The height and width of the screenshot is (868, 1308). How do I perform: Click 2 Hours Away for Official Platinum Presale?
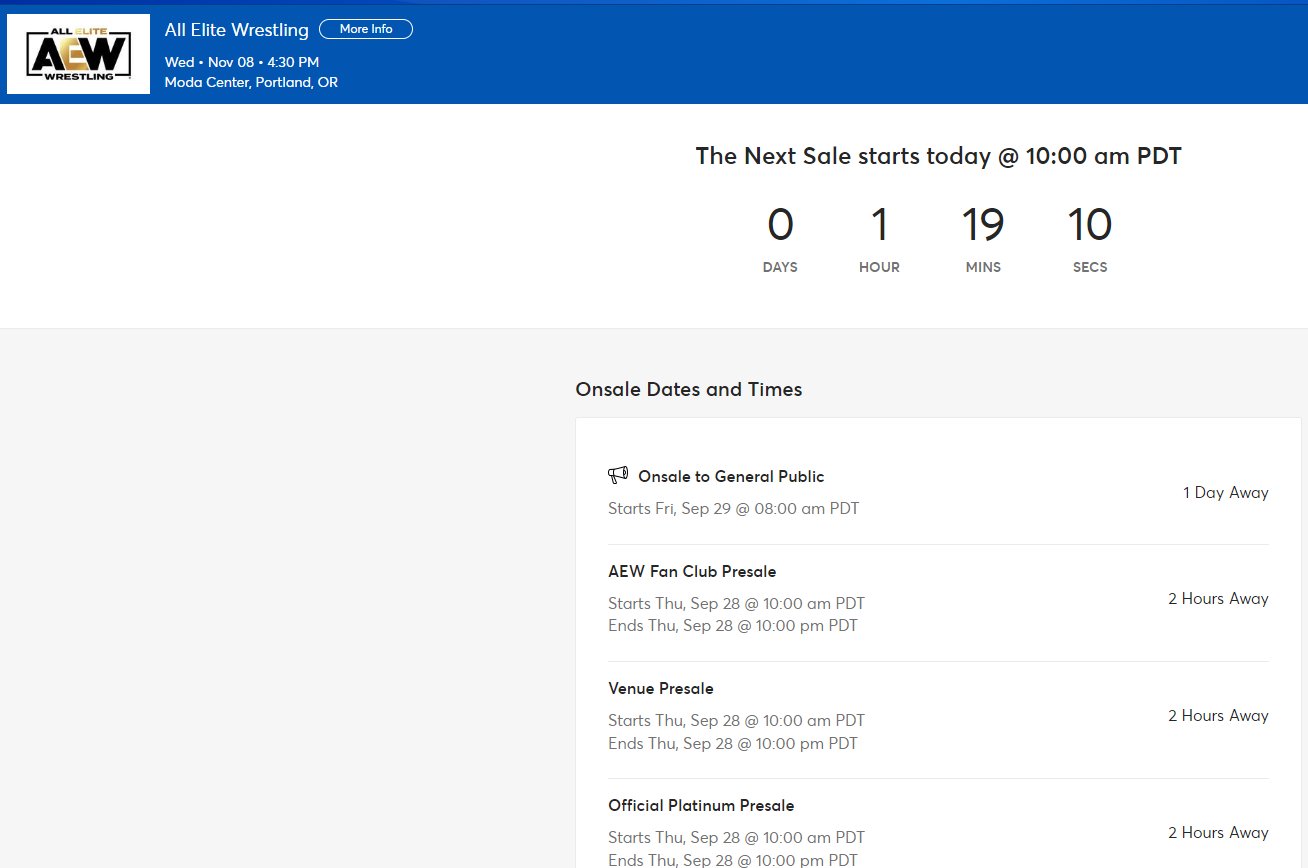coord(1218,832)
